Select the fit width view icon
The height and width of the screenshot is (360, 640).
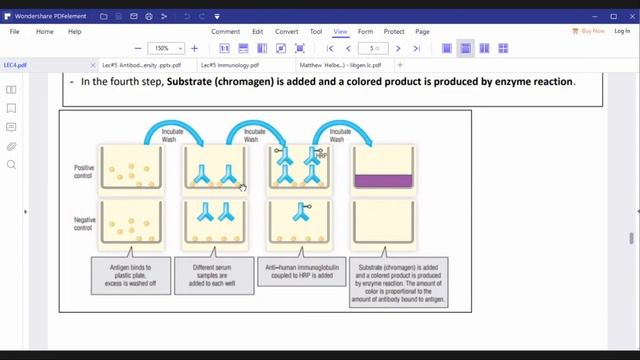243,49
